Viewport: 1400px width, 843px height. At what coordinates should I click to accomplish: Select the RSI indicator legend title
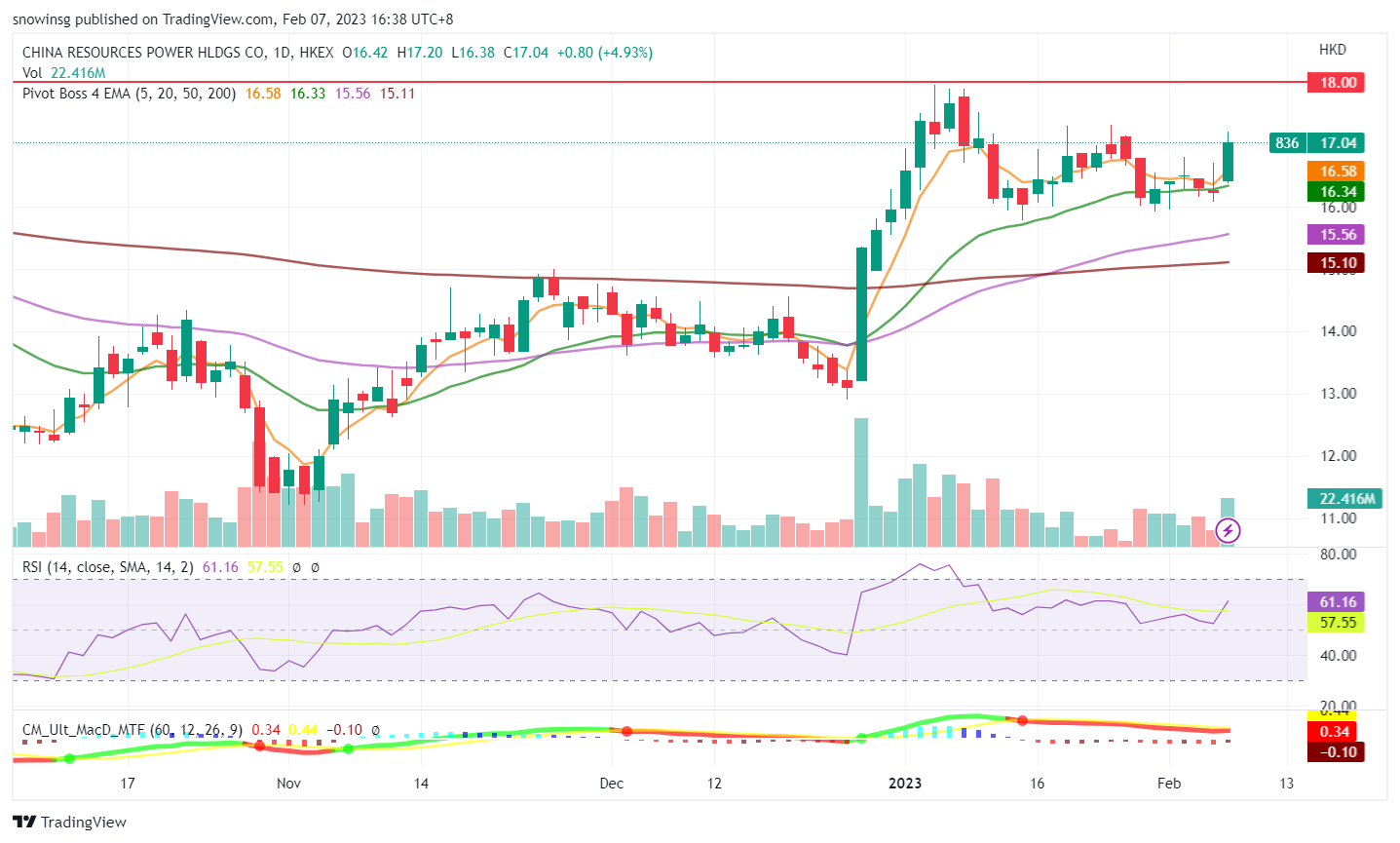tap(108, 567)
